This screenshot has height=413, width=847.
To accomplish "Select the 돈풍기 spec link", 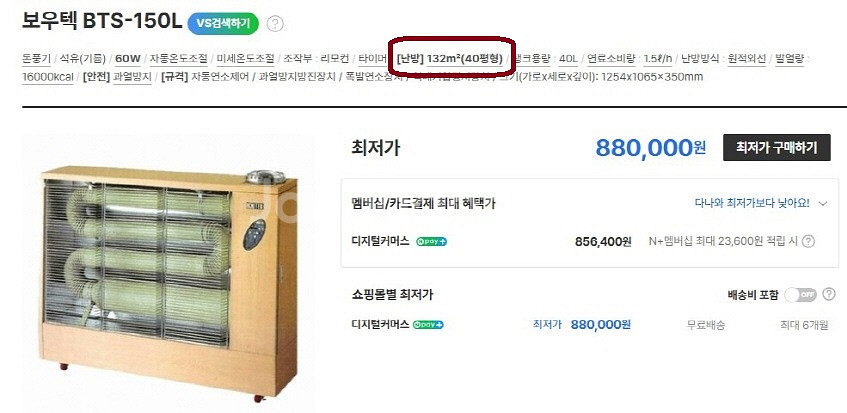I will (36, 58).
